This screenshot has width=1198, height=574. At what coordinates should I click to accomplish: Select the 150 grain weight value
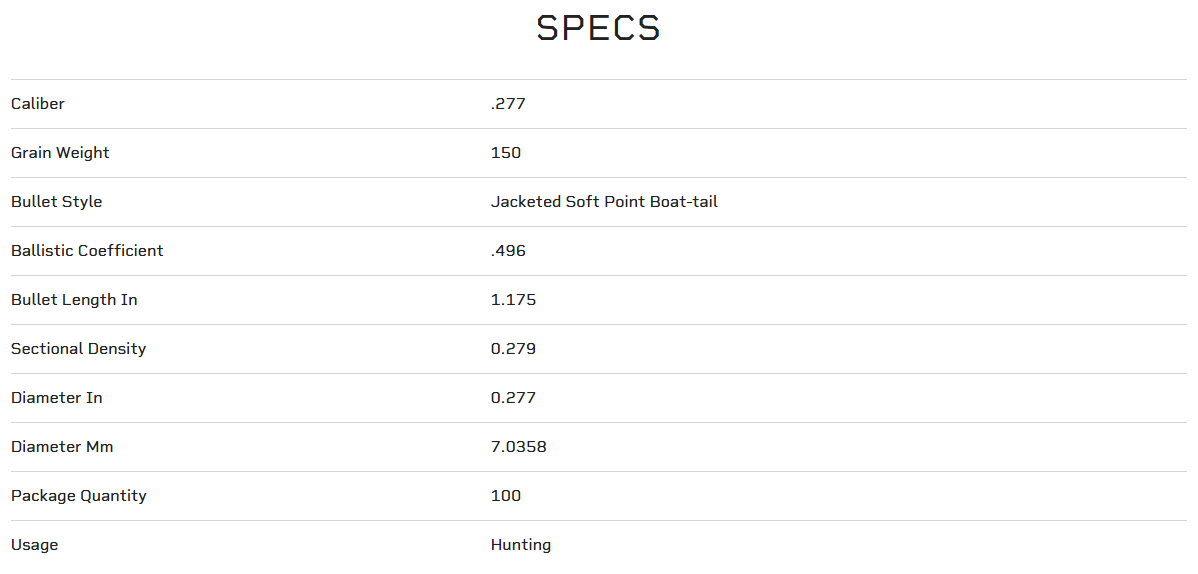click(x=506, y=153)
